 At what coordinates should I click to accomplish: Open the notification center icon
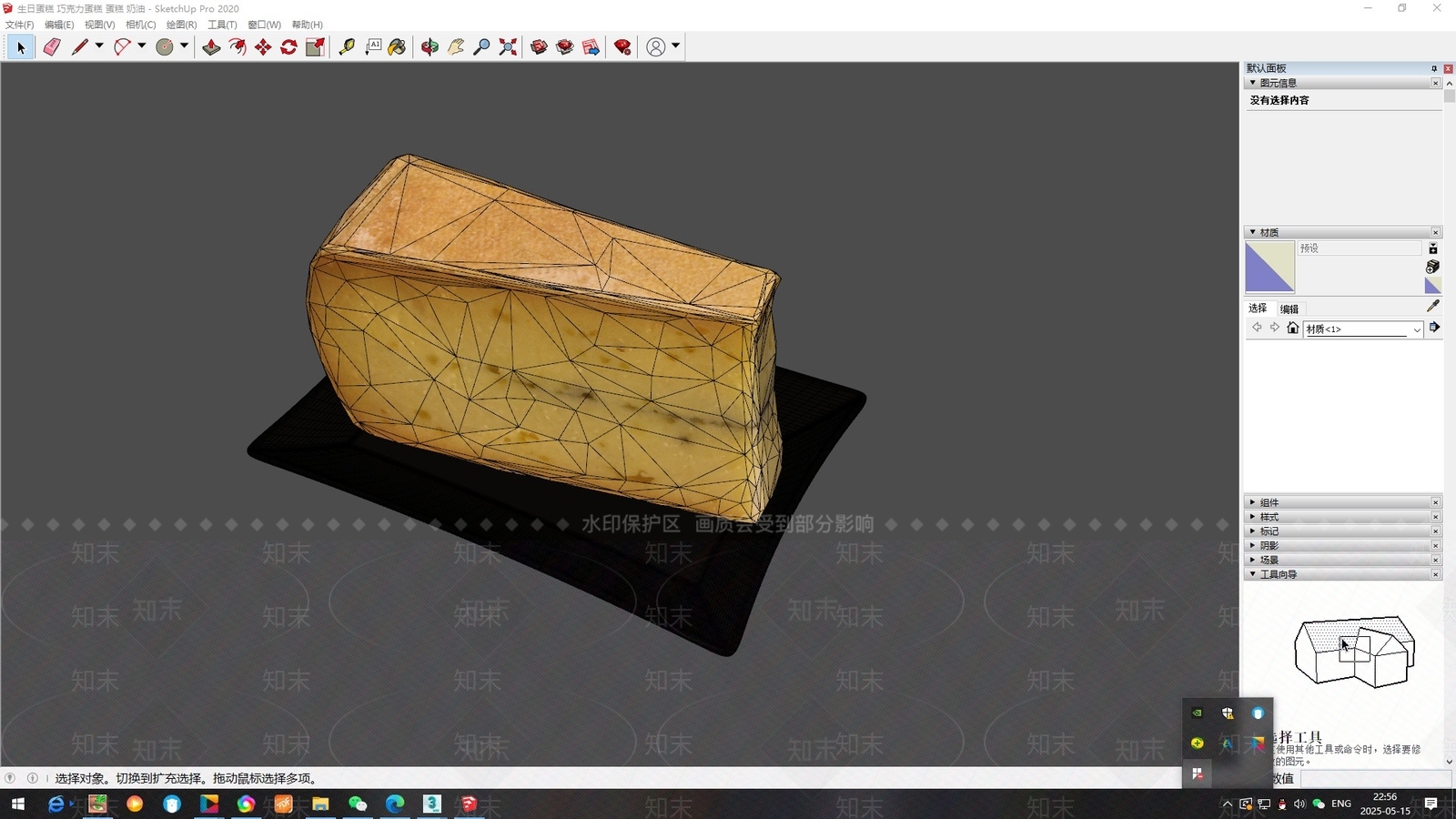pyautogui.click(x=1431, y=804)
